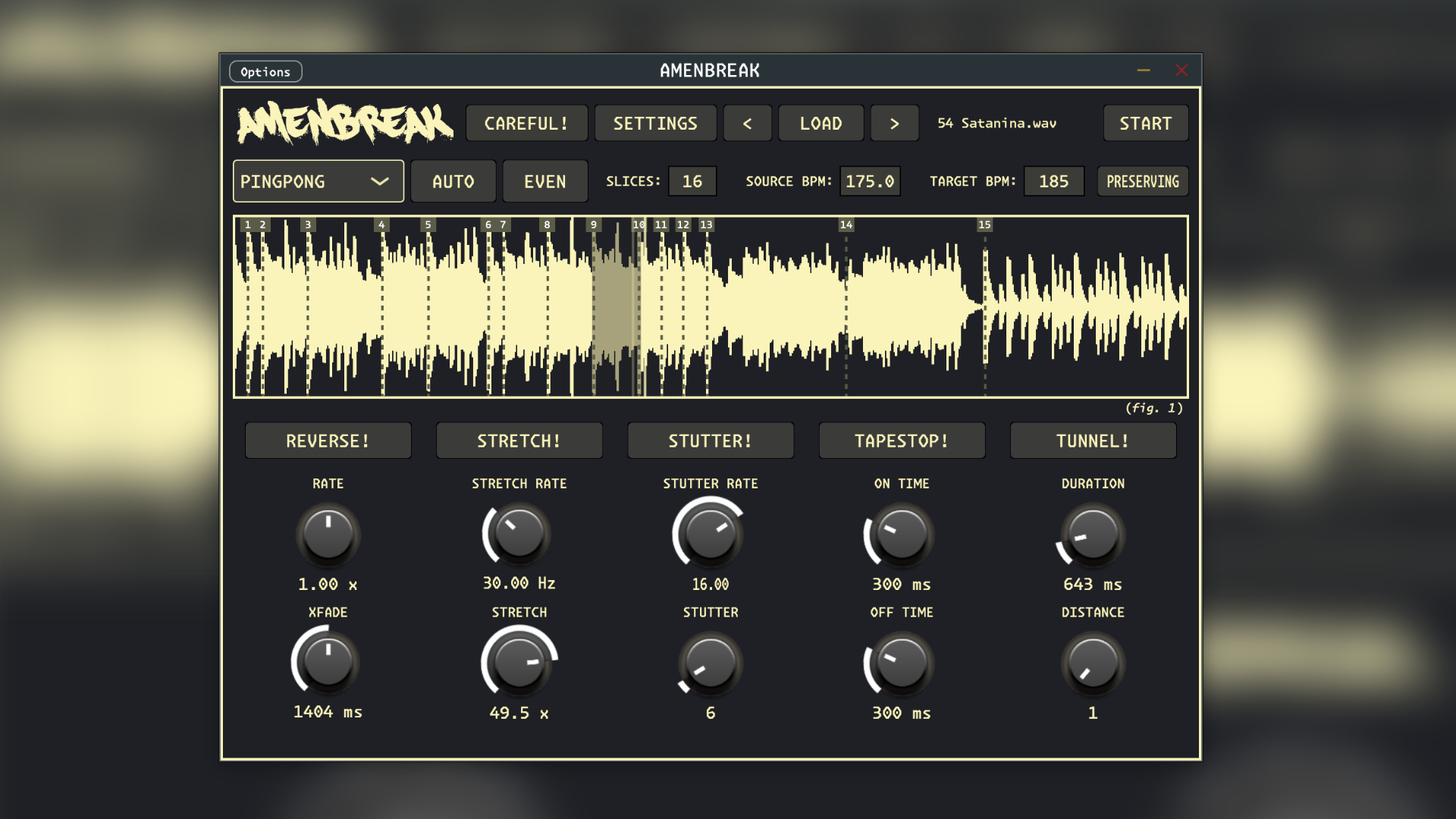The height and width of the screenshot is (819, 1456).
Task: Toggle the EVEN slicing mode
Action: pyautogui.click(x=544, y=182)
